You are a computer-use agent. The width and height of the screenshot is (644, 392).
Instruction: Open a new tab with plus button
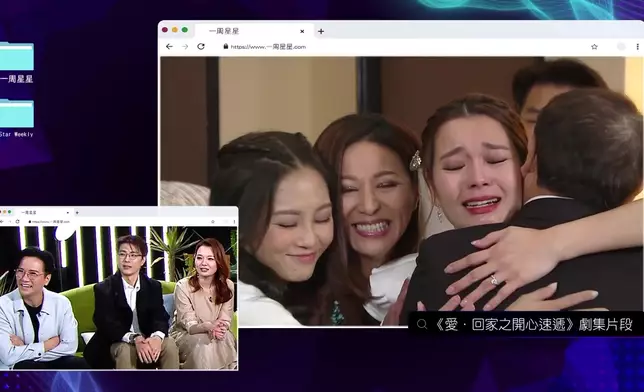pos(321,31)
